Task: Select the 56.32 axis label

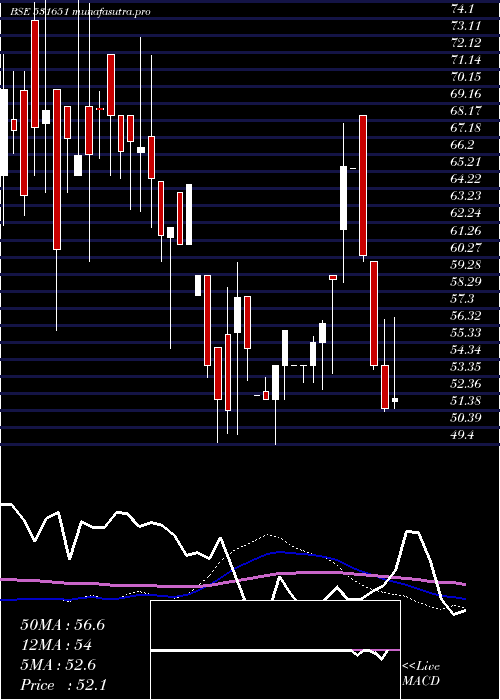Action: 466,316
